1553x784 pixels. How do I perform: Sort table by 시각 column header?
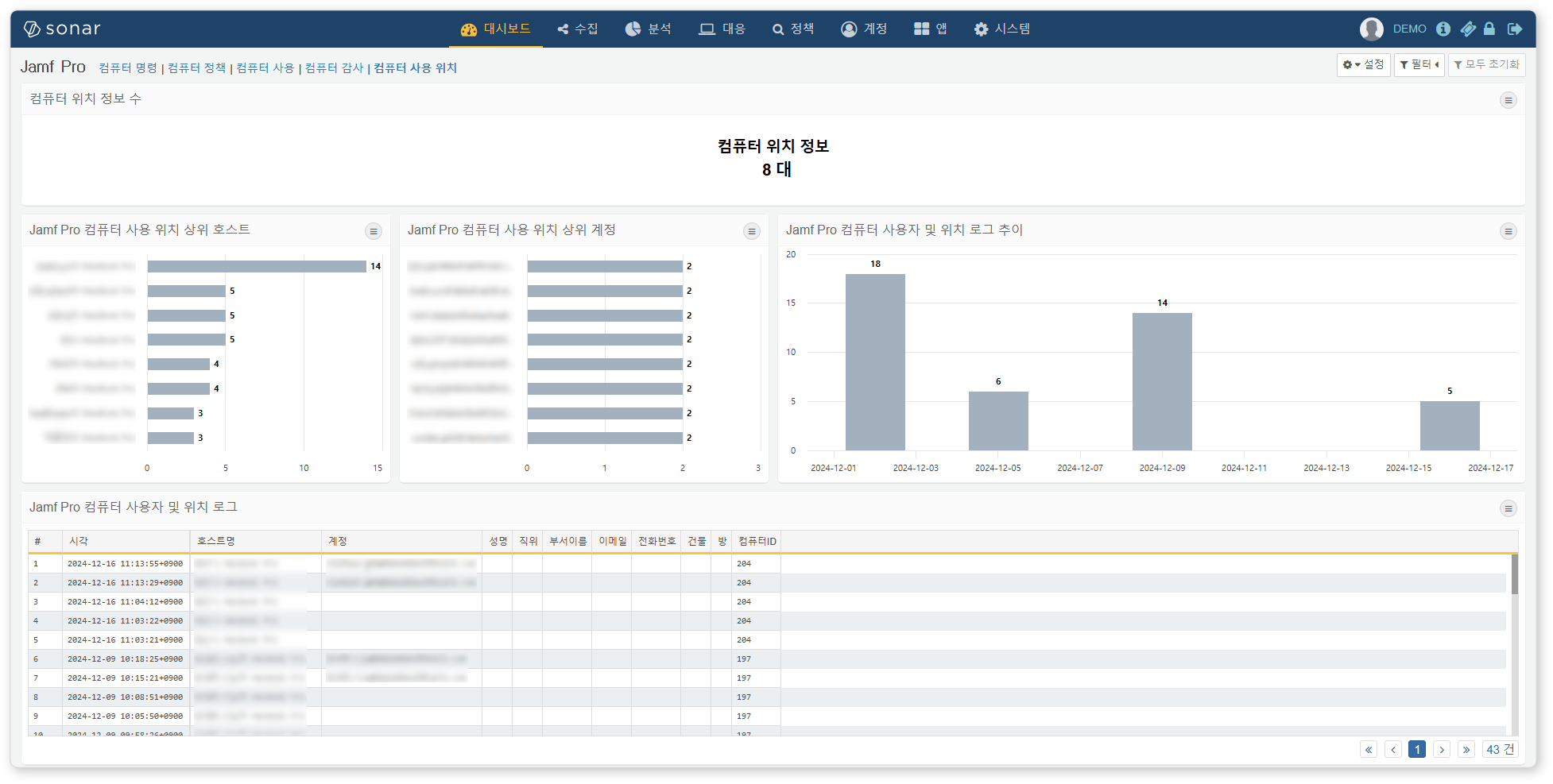point(126,541)
